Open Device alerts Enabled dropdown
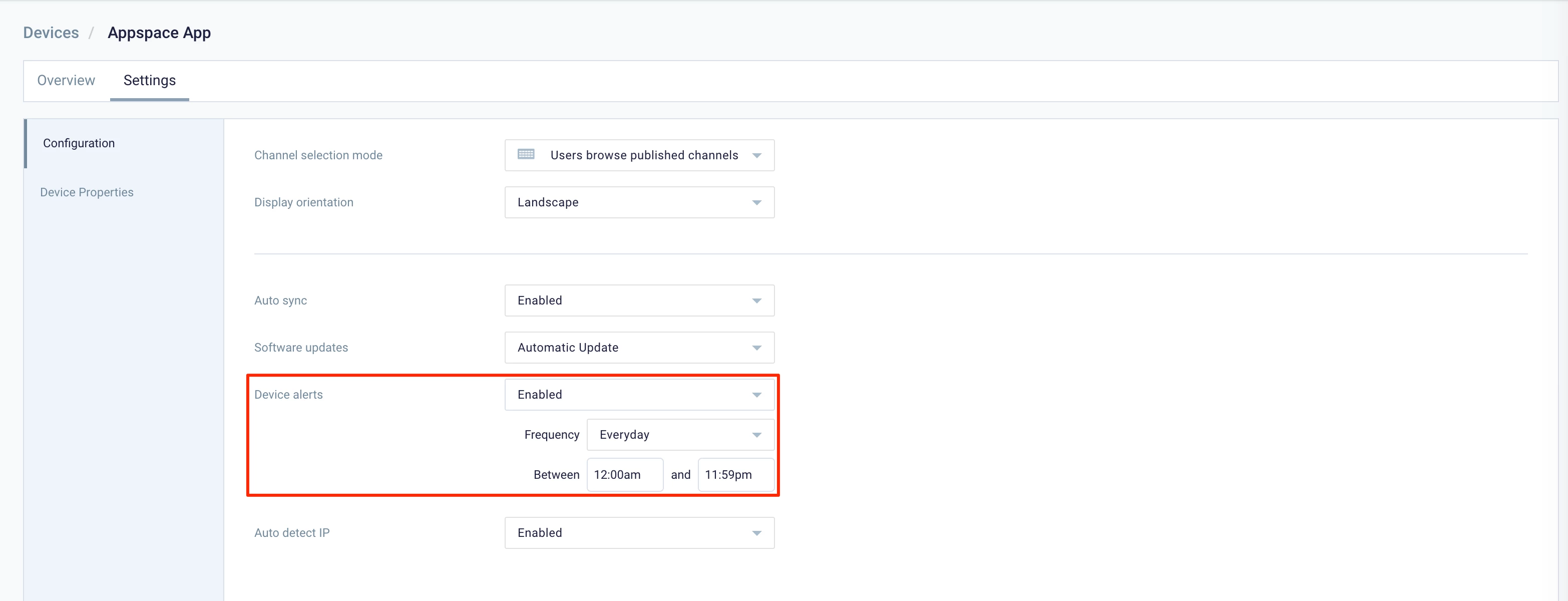The image size is (1568, 601). click(638, 395)
